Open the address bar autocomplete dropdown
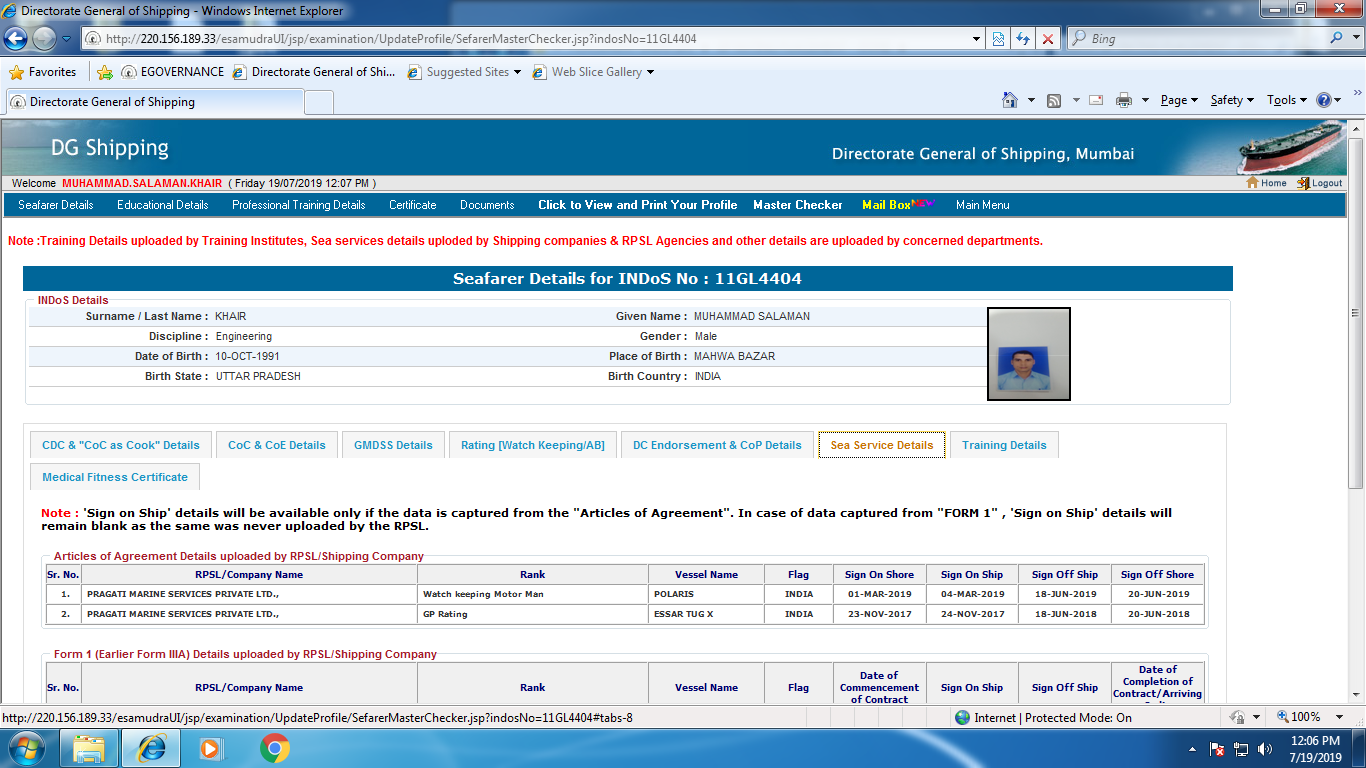Image resolution: width=1366 pixels, height=768 pixels. pyautogui.click(x=977, y=39)
